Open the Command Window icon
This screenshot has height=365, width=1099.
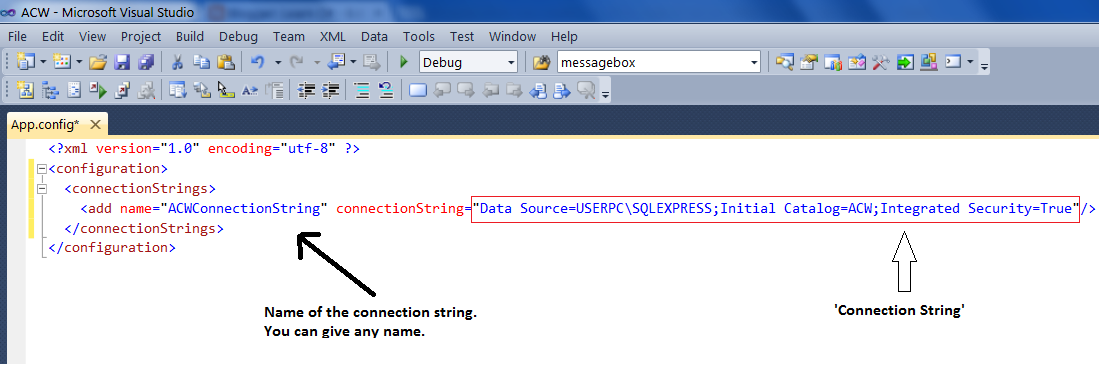tap(953, 62)
